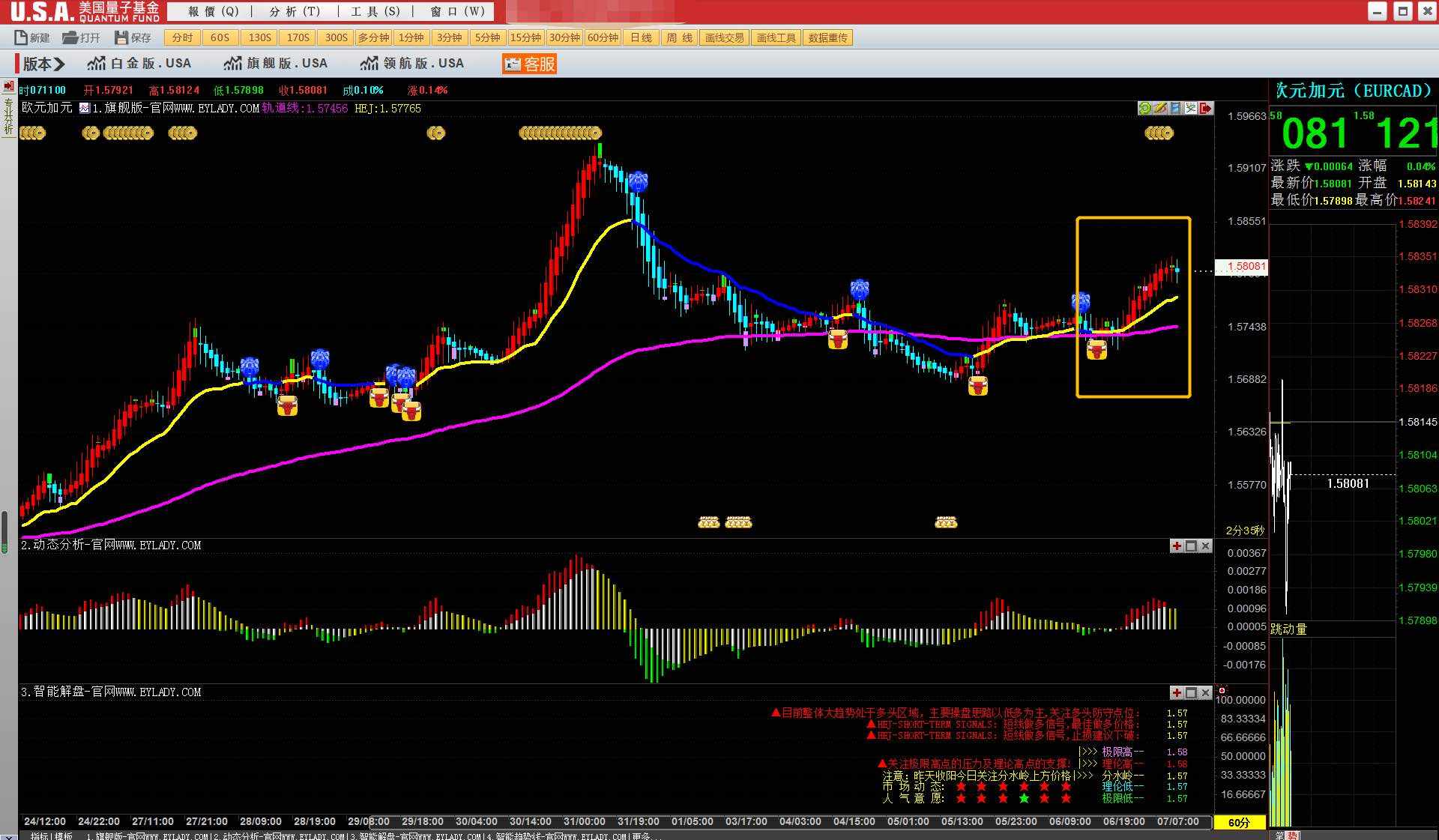Select the 60分钟 timeframe button
1439x840 pixels.
coord(603,37)
